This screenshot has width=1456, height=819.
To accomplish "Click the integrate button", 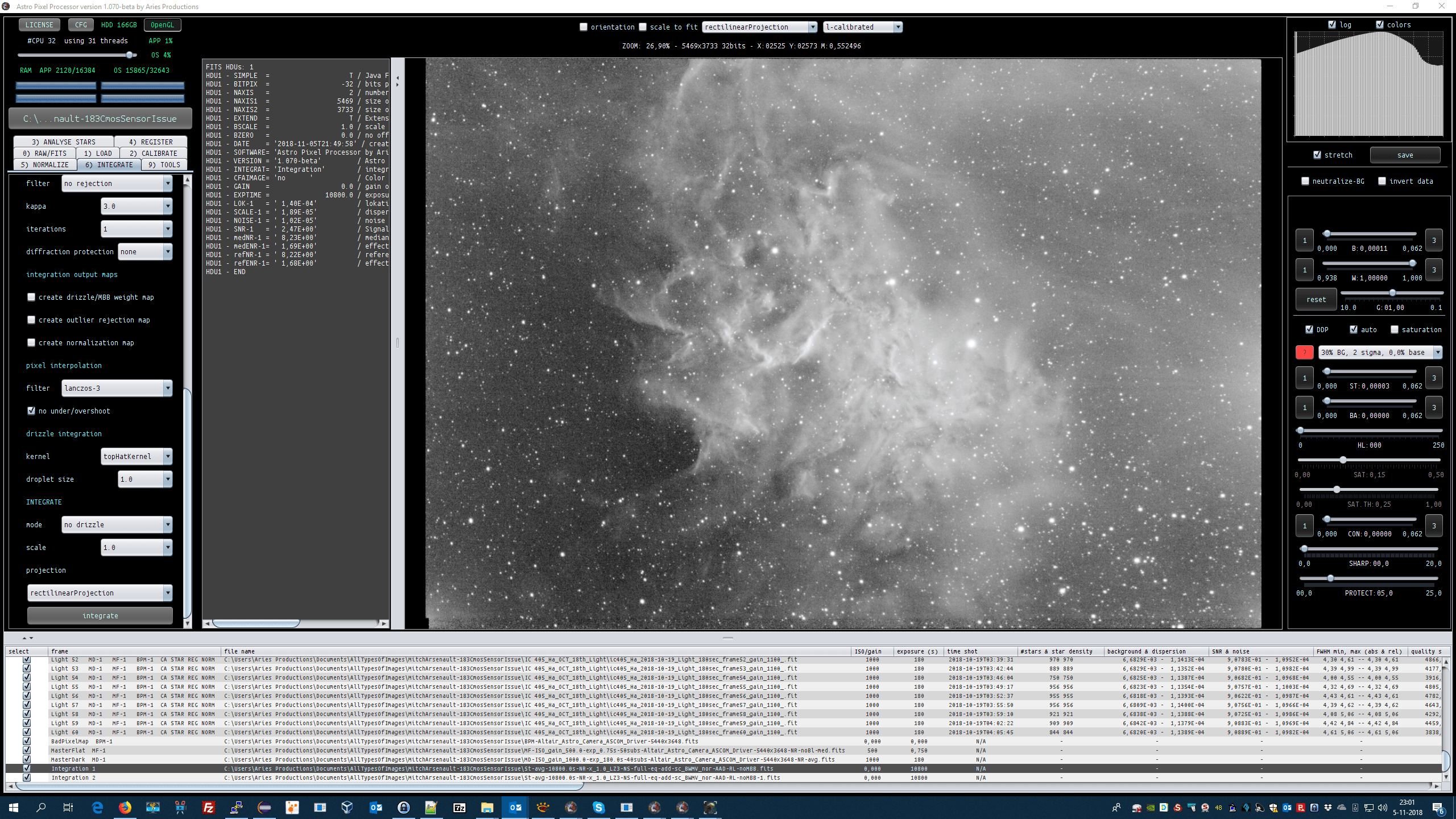I will click(x=100, y=615).
